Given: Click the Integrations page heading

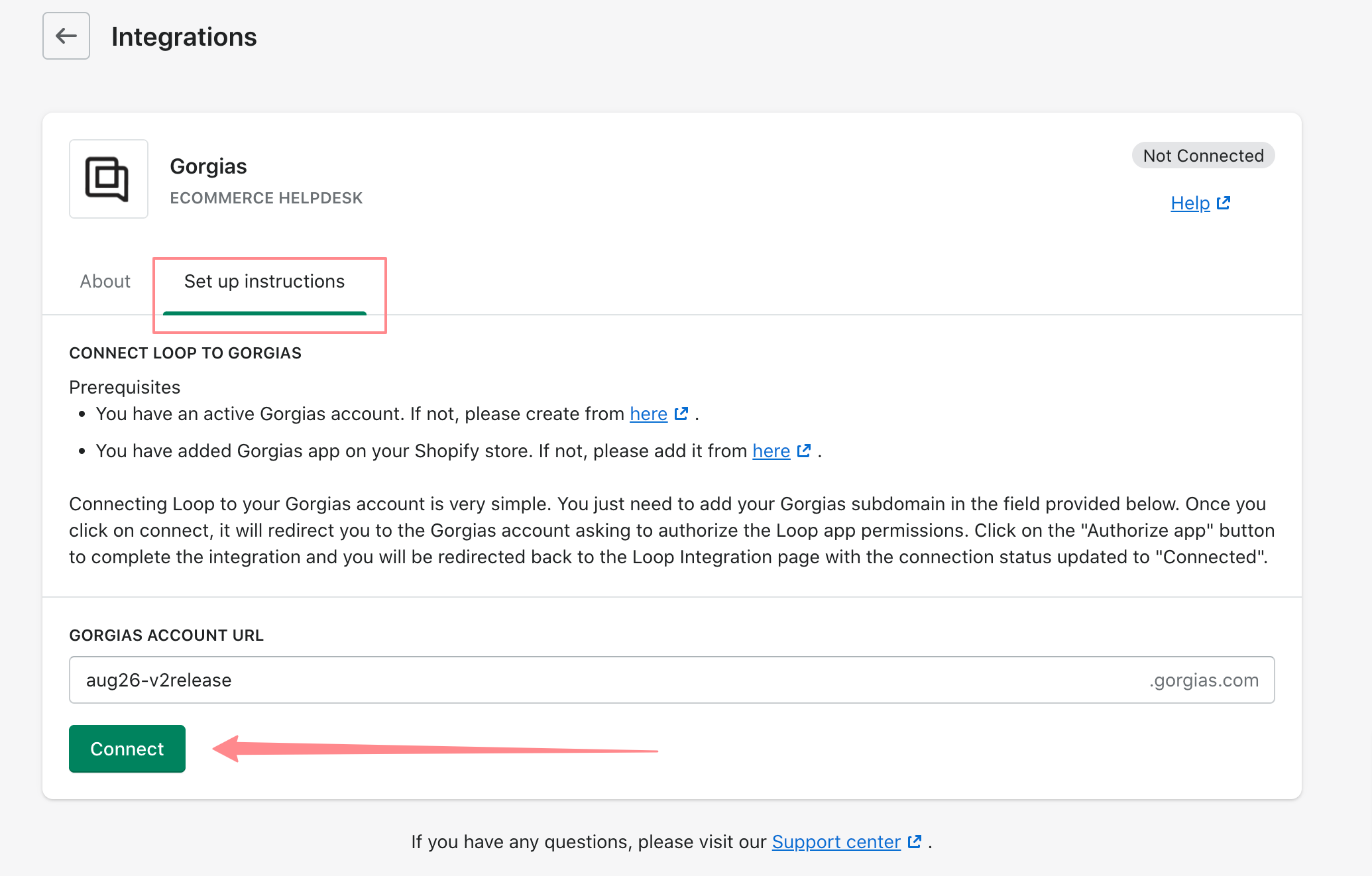Looking at the screenshot, I should pos(184,36).
